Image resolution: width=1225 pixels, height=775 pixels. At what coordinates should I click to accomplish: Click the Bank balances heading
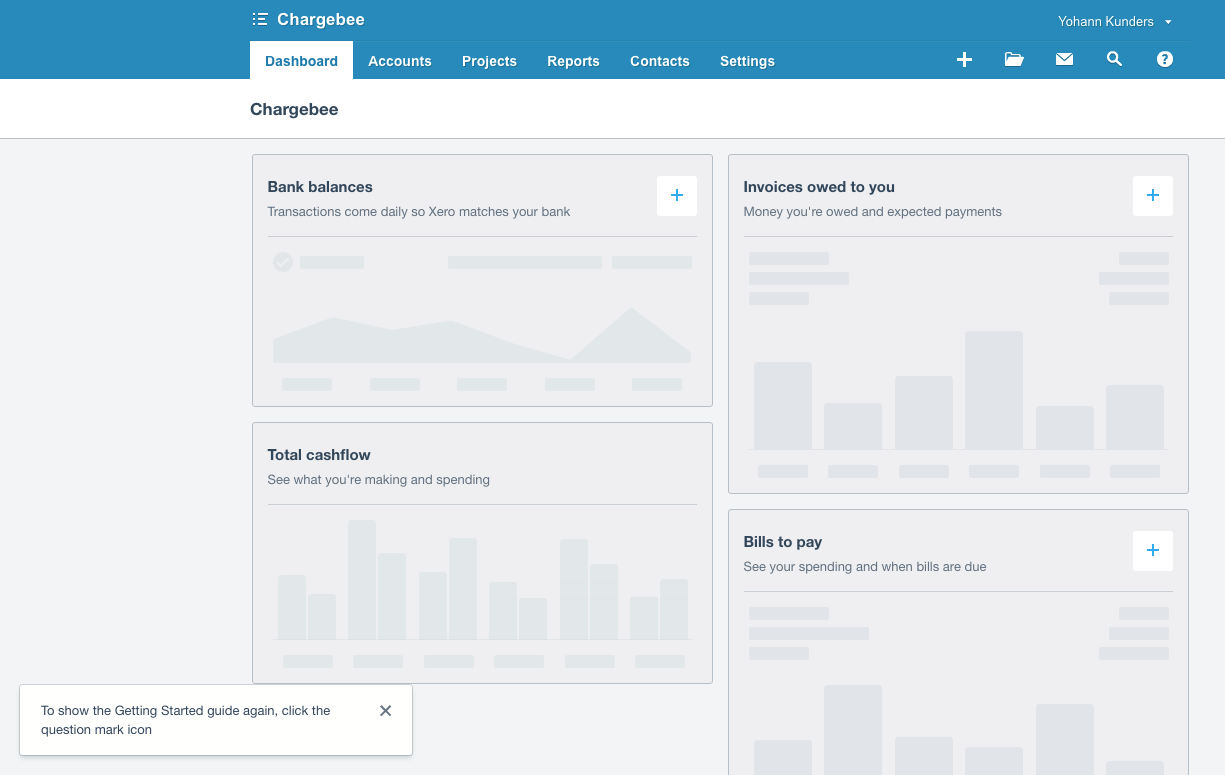tap(320, 187)
